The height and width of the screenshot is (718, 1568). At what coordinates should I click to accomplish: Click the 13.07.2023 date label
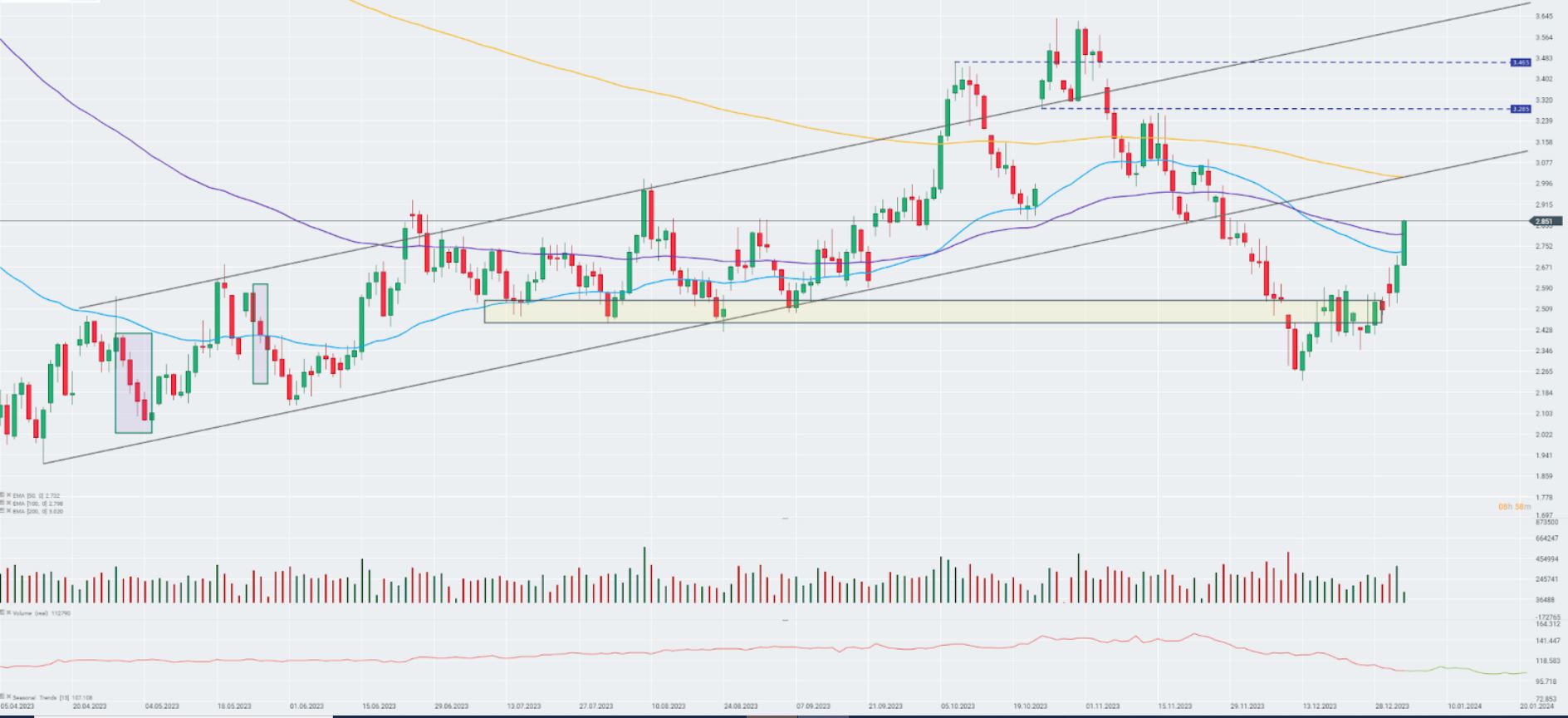pos(524,706)
